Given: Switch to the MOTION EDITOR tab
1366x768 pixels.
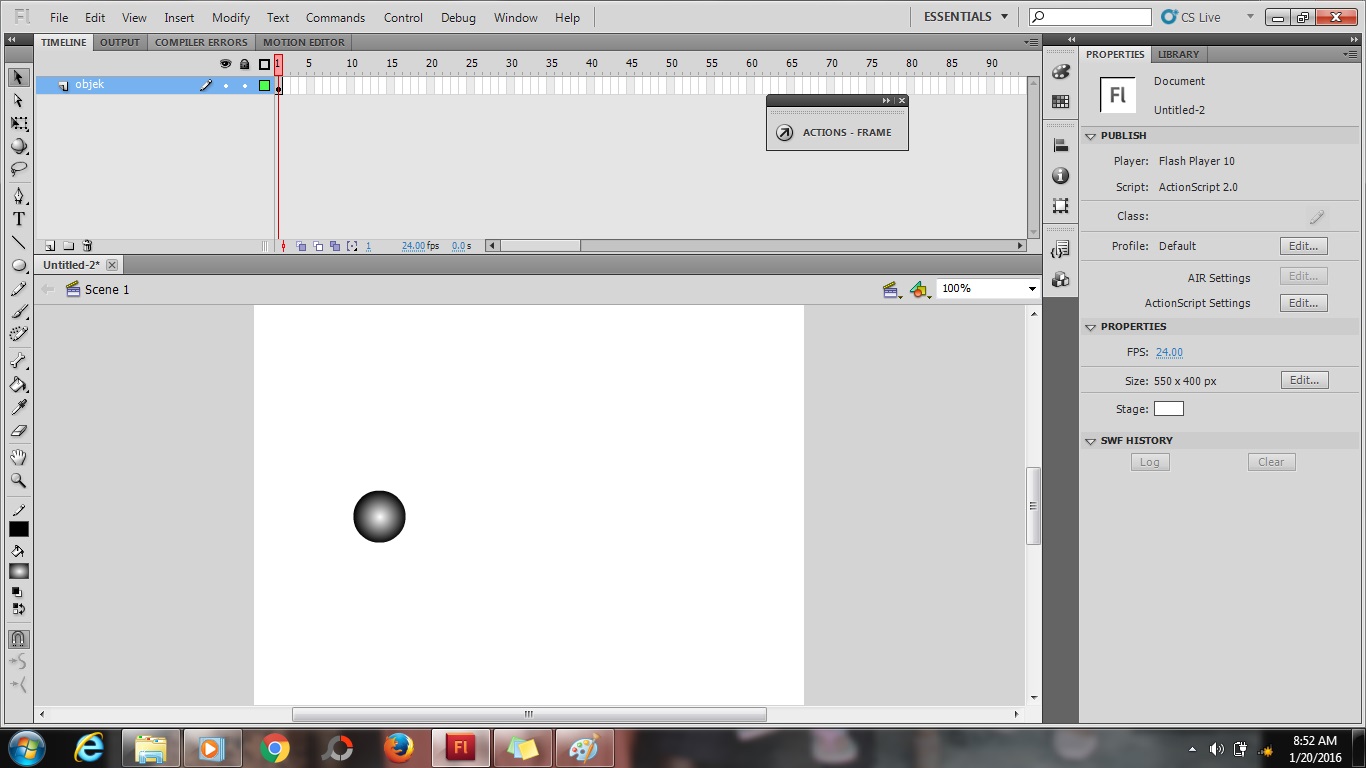Looking at the screenshot, I should click(x=303, y=42).
